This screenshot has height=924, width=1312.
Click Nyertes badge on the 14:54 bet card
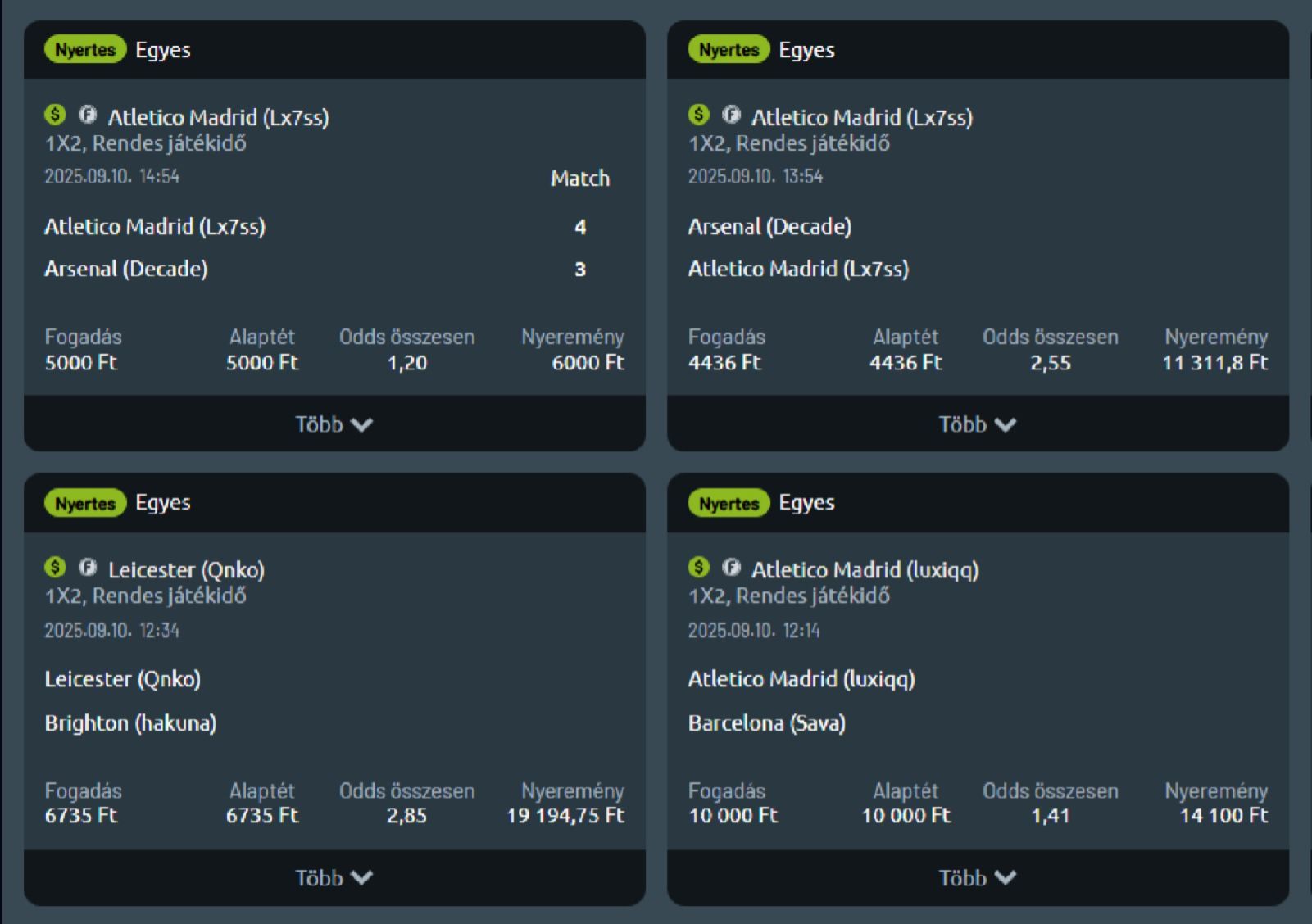(x=85, y=50)
